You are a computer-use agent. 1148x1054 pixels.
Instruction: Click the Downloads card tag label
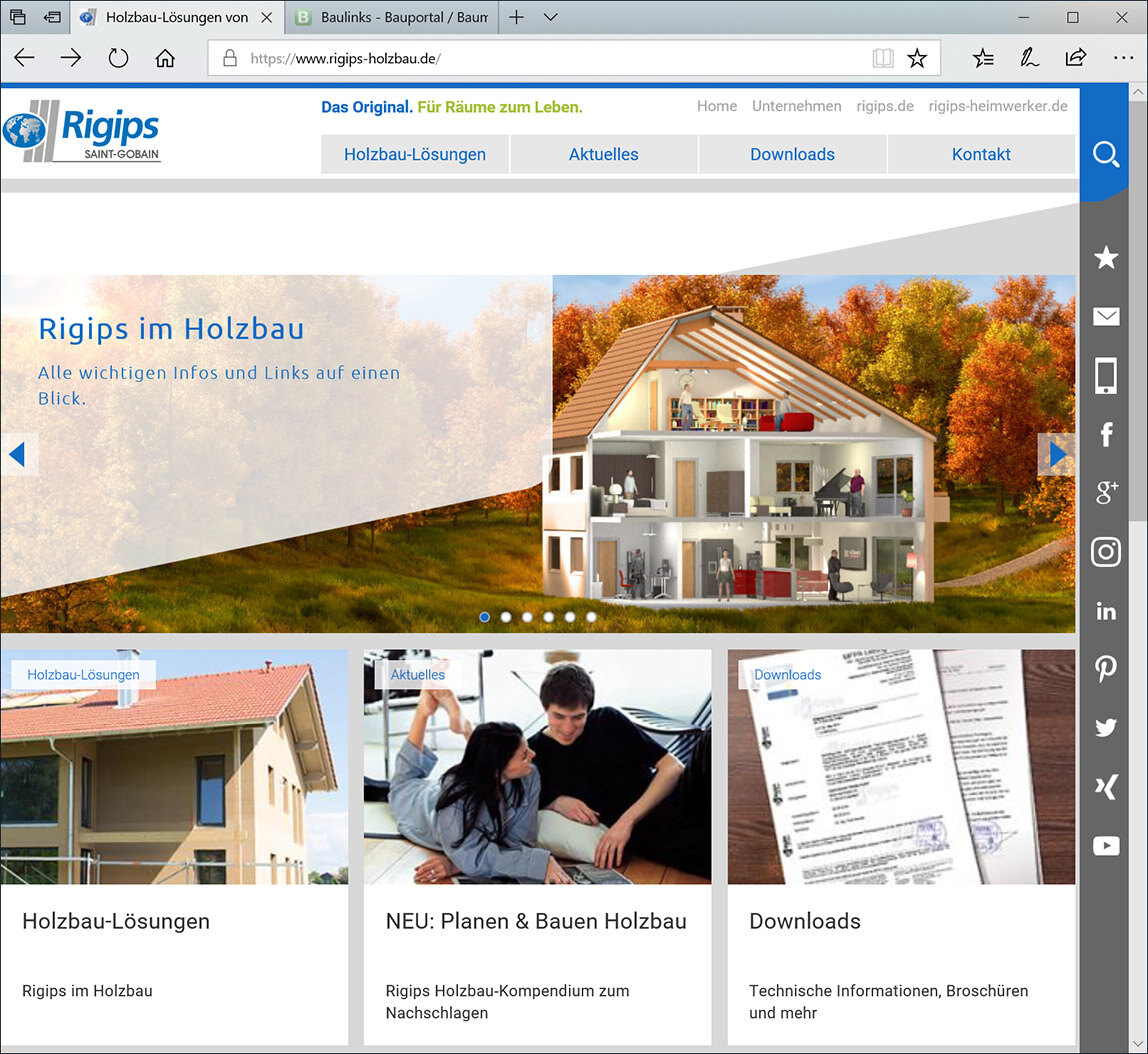click(x=788, y=674)
